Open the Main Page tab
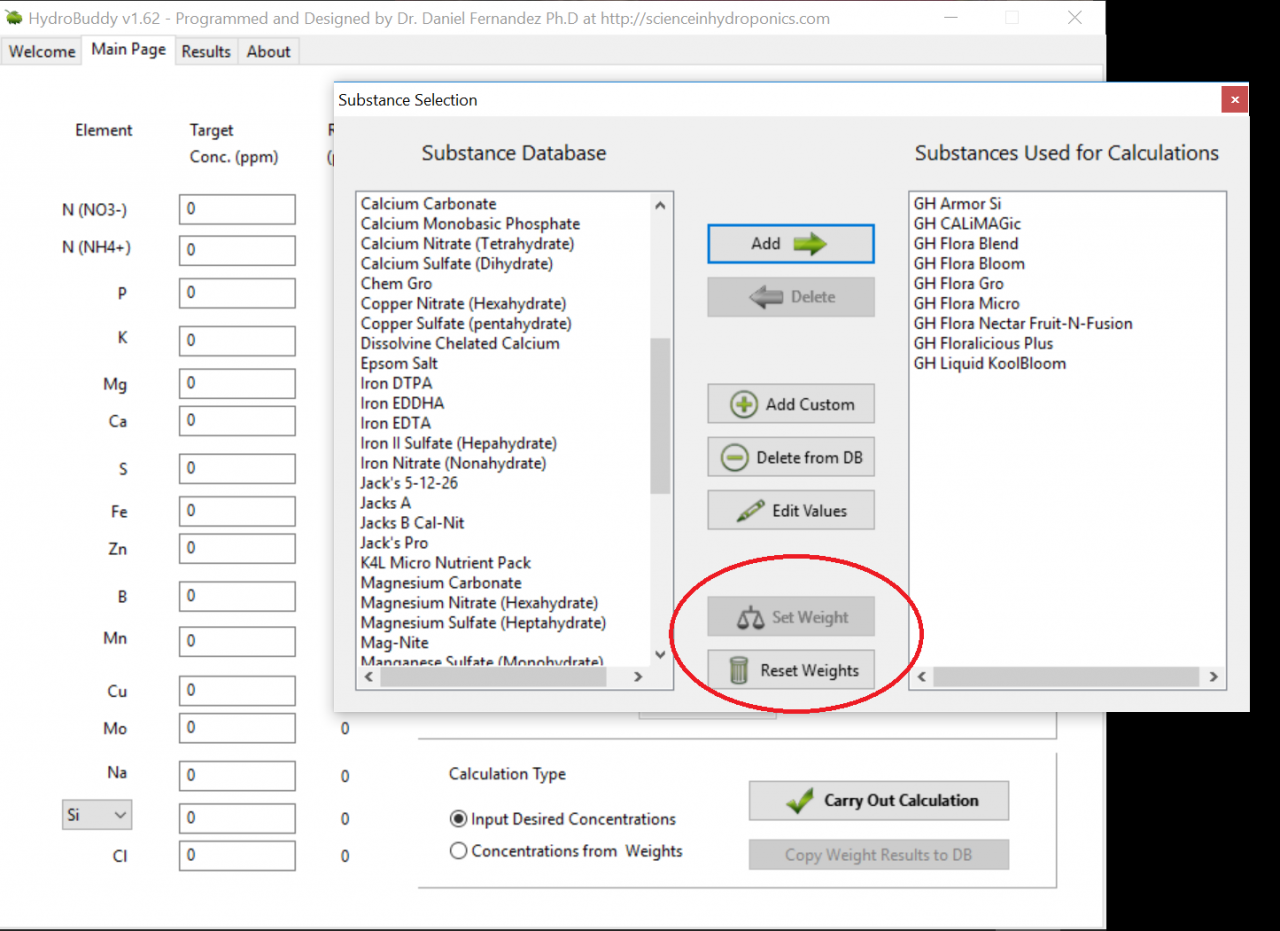Image resolution: width=1280 pixels, height=931 pixels. [129, 49]
